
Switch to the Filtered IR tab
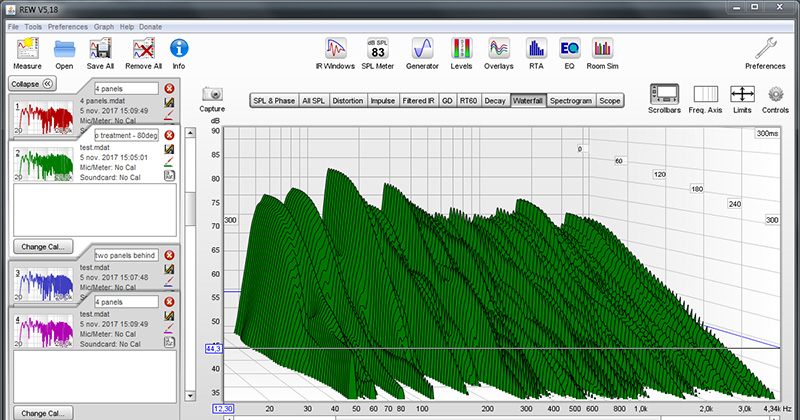pyautogui.click(x=418, y=101)
